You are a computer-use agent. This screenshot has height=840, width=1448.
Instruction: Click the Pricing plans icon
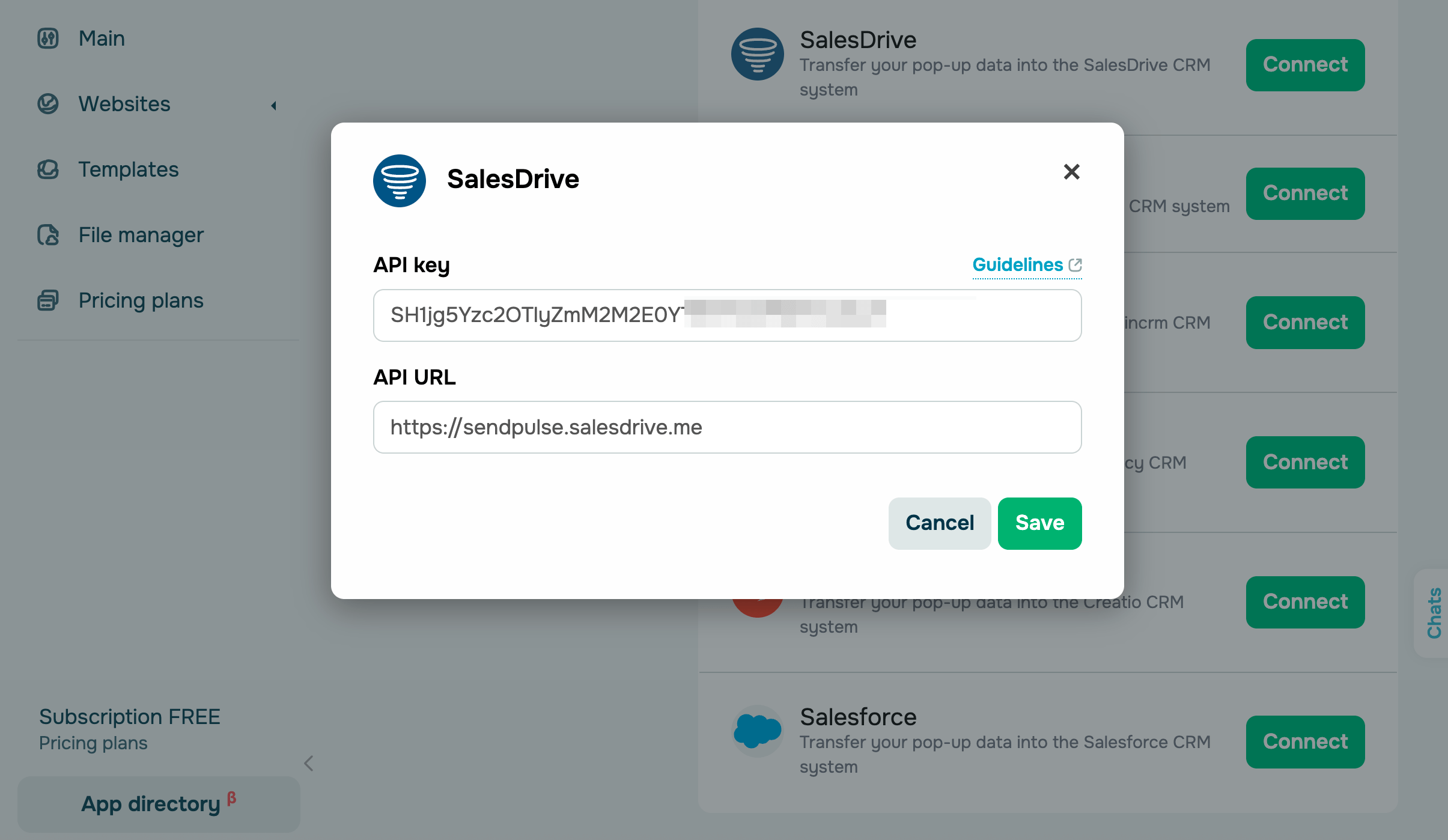tap(48, 300)
